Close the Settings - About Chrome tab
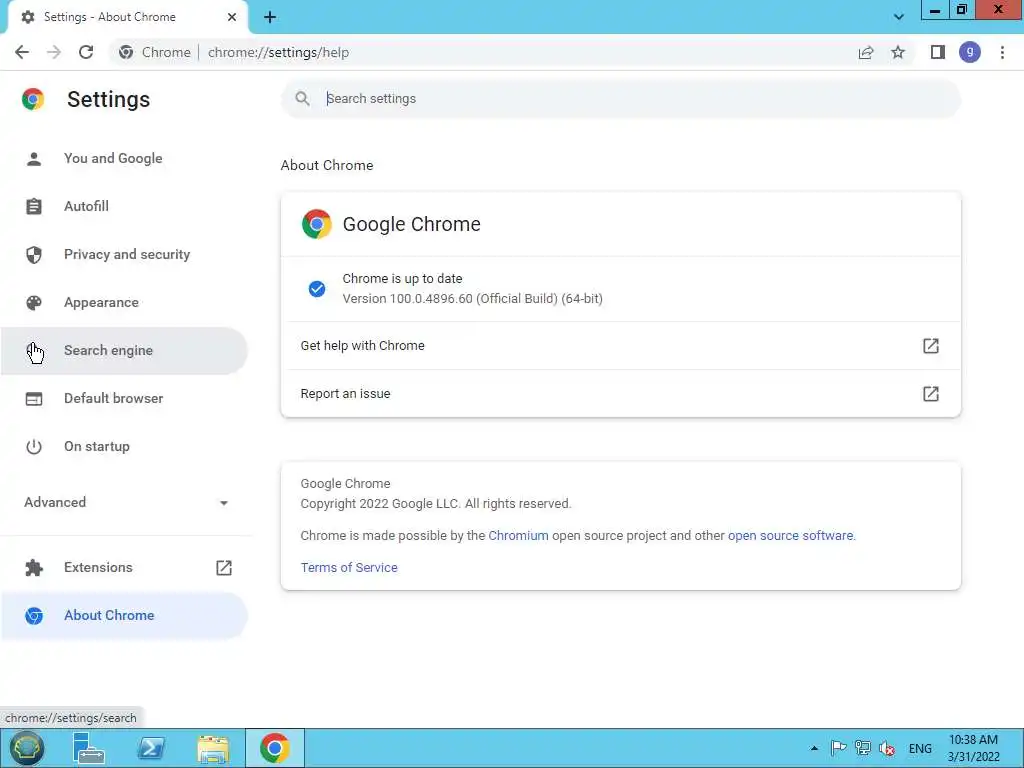 click(x=232, y=17)
